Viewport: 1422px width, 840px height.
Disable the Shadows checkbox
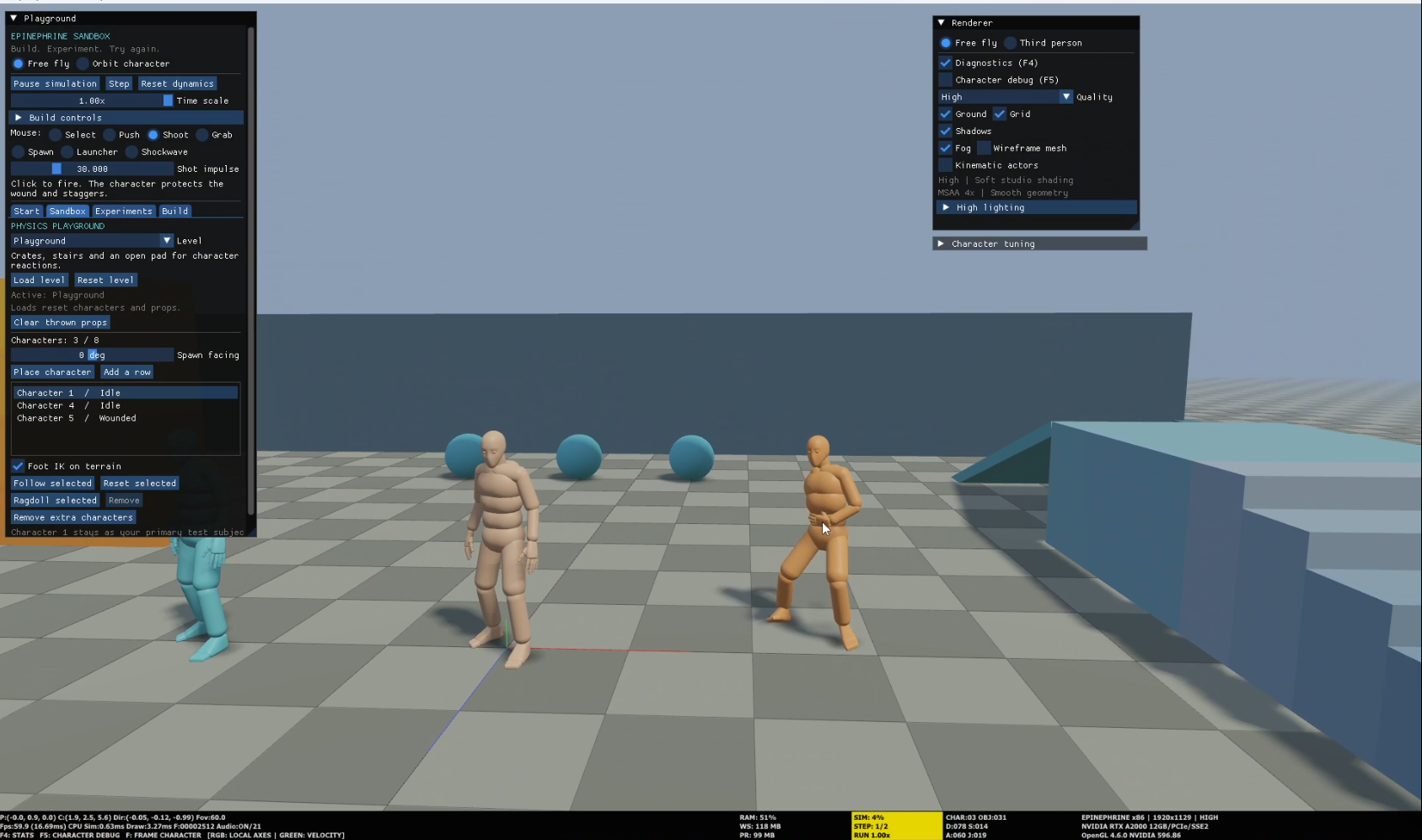[946, 131]
